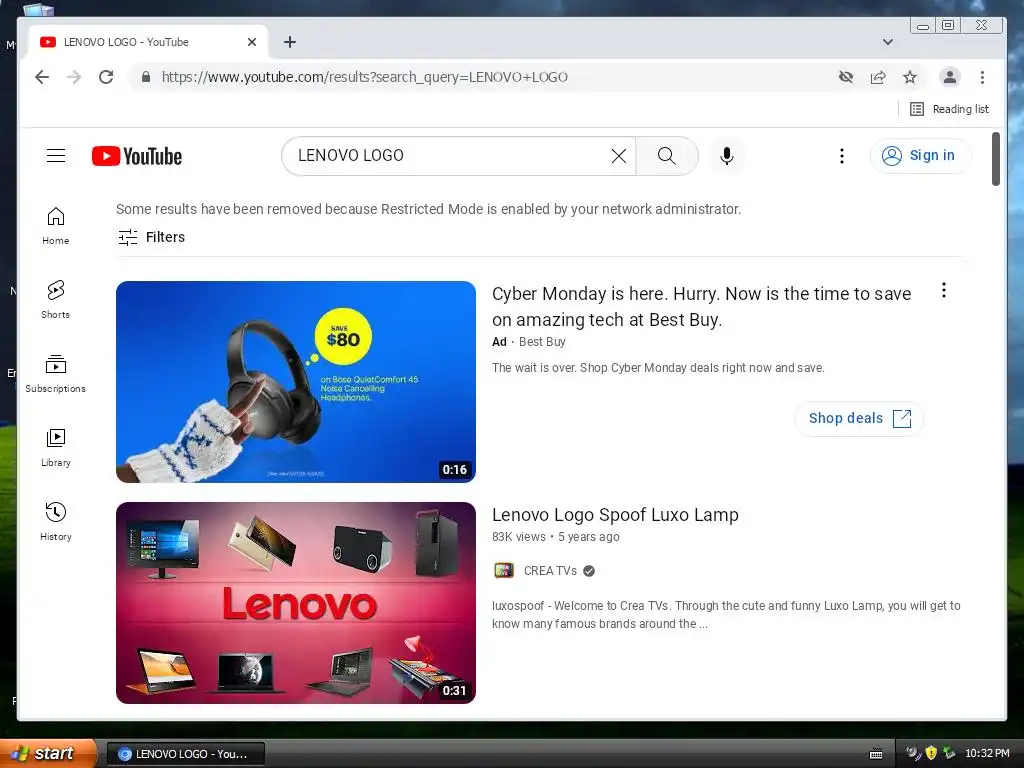Open the search Filters options
This screenshot has width=1024, height=768.
(152, 237)
